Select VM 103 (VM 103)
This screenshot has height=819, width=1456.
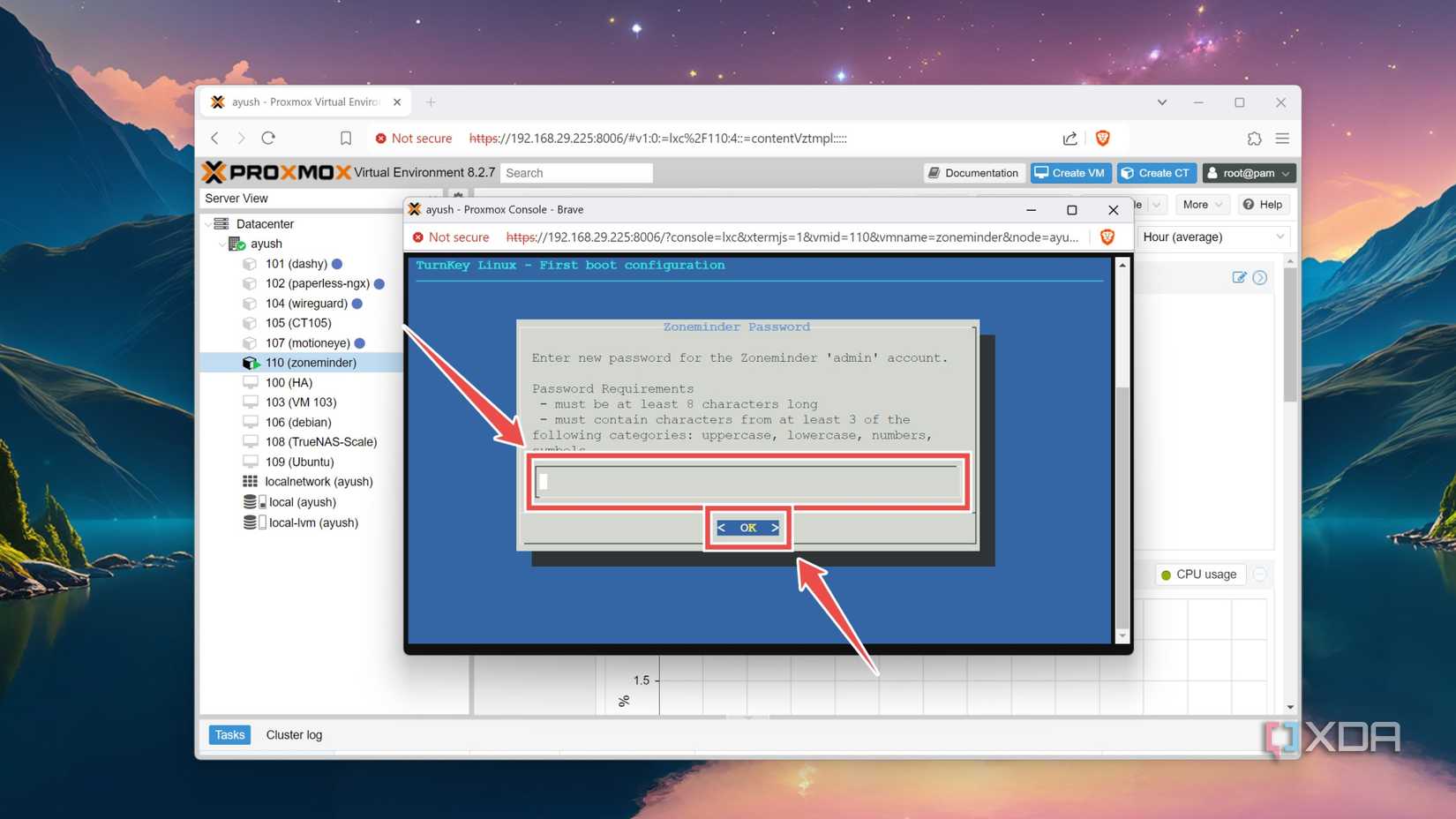click(x=300, y=402)
